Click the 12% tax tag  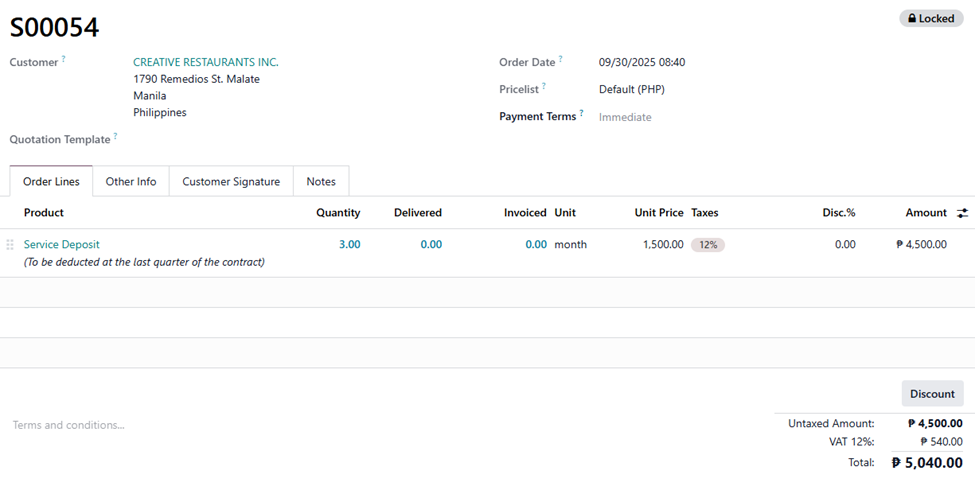coord(707,245)
